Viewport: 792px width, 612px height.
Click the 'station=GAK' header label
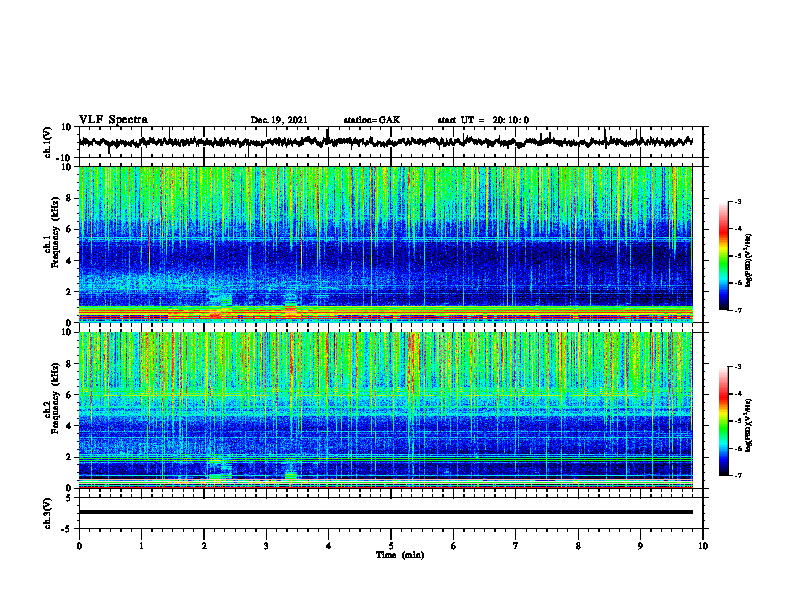372,120
